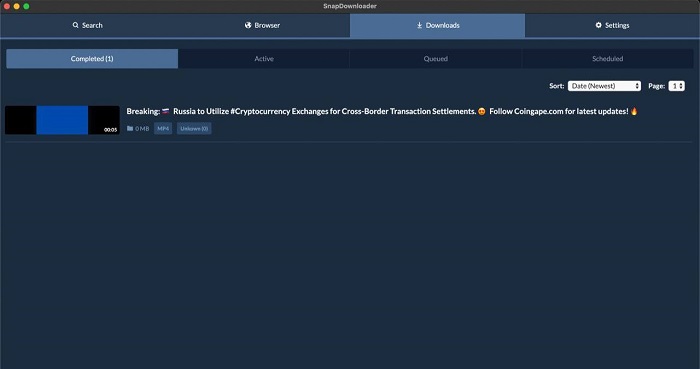Click the download arrow icon beside Downloads
Viewport: 700px width, 369px height.
pyautogui.click(x=419, y=25)
